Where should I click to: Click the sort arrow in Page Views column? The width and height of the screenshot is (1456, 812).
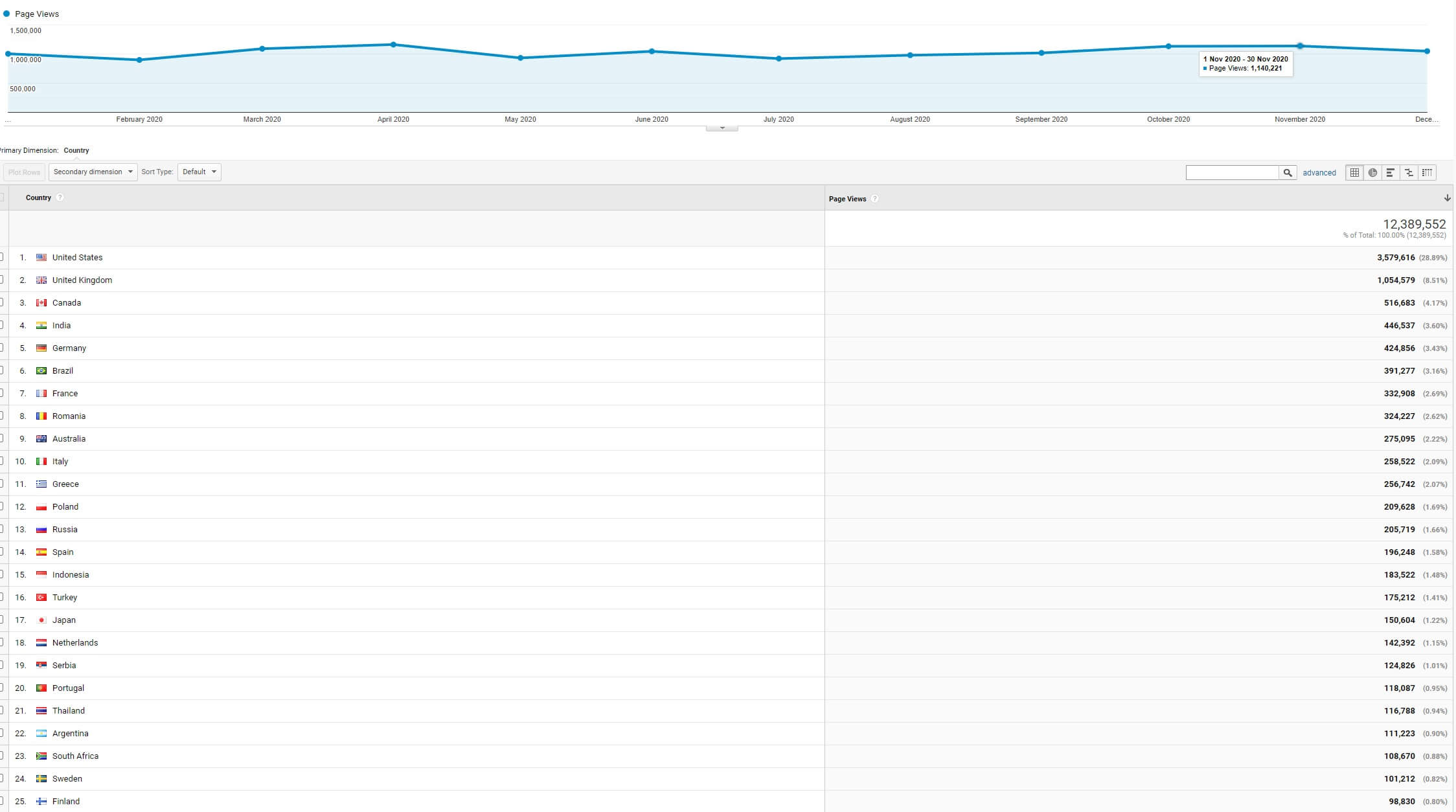pos(1447,198)
